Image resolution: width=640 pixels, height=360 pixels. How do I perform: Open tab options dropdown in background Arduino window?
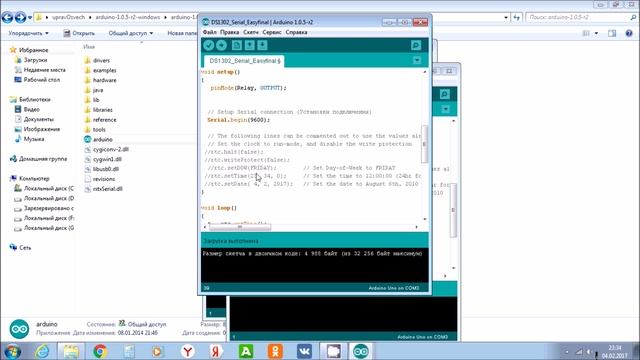coord(445,109)
